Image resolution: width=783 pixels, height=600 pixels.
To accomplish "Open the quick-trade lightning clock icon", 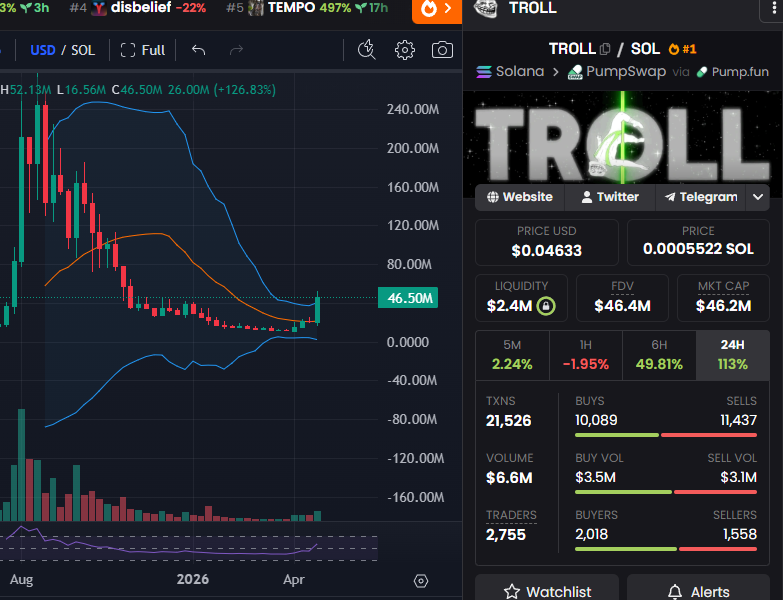I will [x=367, y=50].
